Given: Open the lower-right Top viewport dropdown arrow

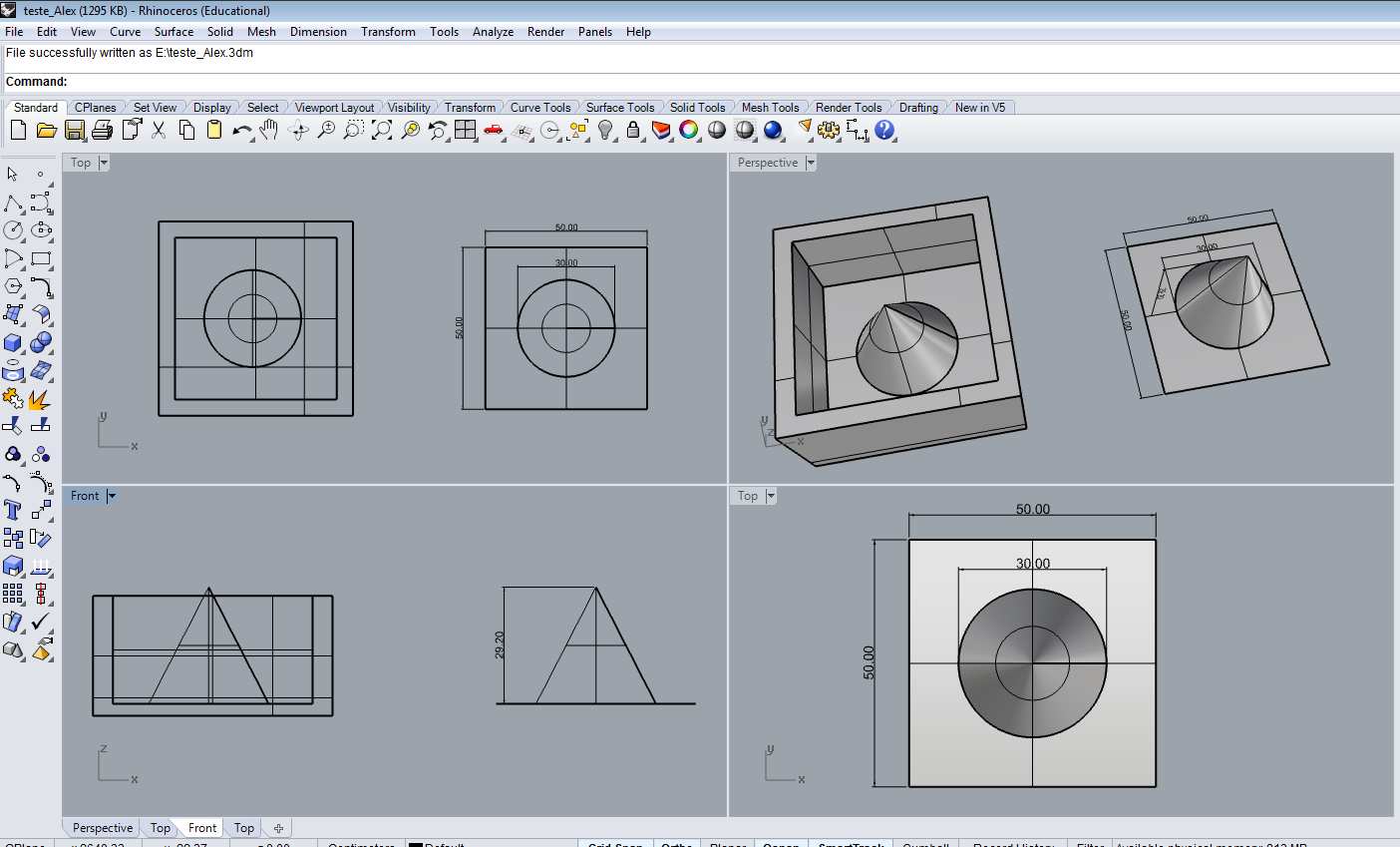Looking at the screenshot, I should pos(771,496).
